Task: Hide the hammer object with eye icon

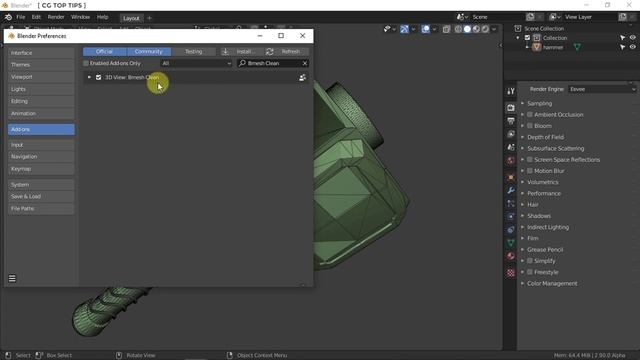Action: point(633,47)
